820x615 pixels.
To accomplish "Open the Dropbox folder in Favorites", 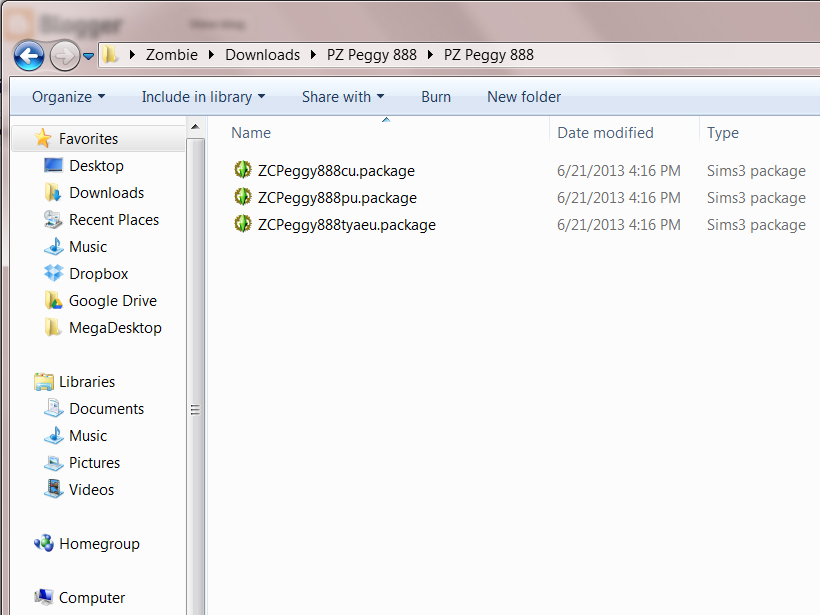I will tap(95, 273).
